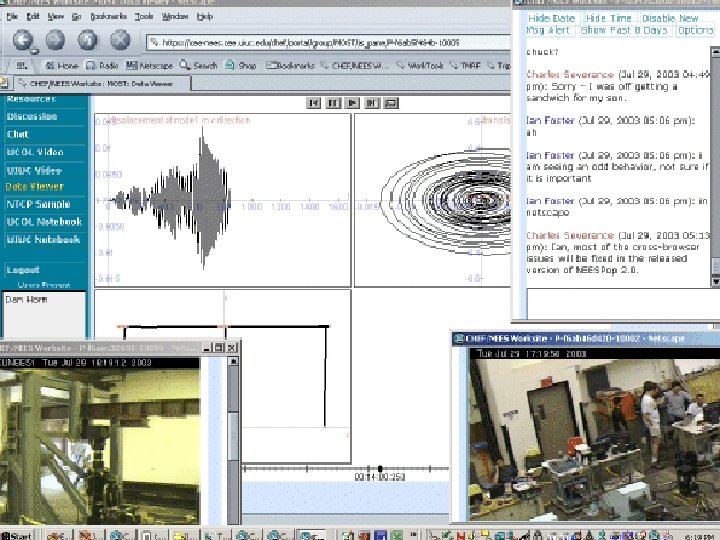Pause the data viewer playback
Viewport: 720px width, 540px height.
333,102
